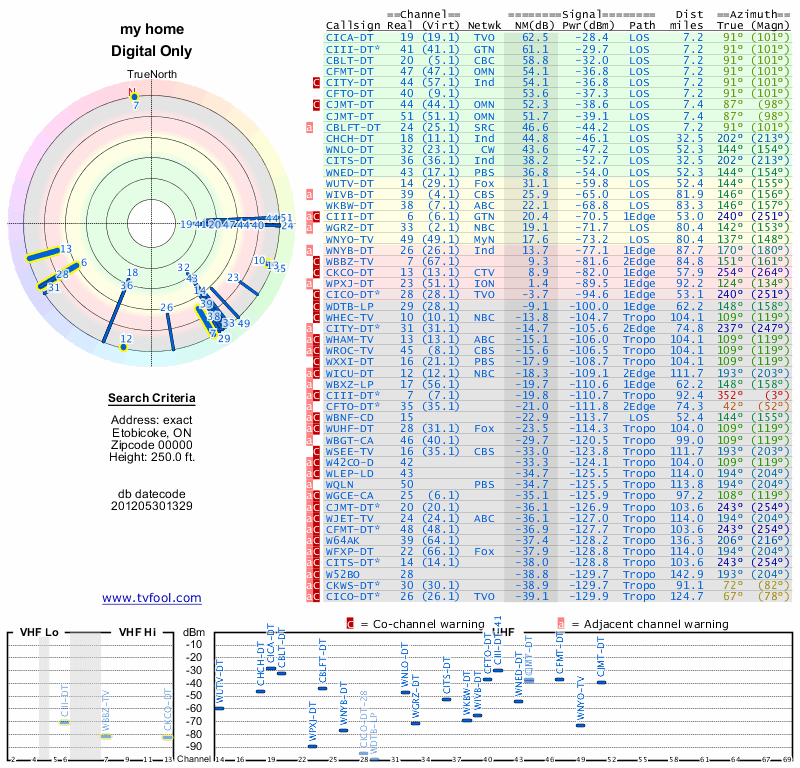800x768 pixels.
Task: Click the red co-channel warning legend icon
Action: click(350, 623)
